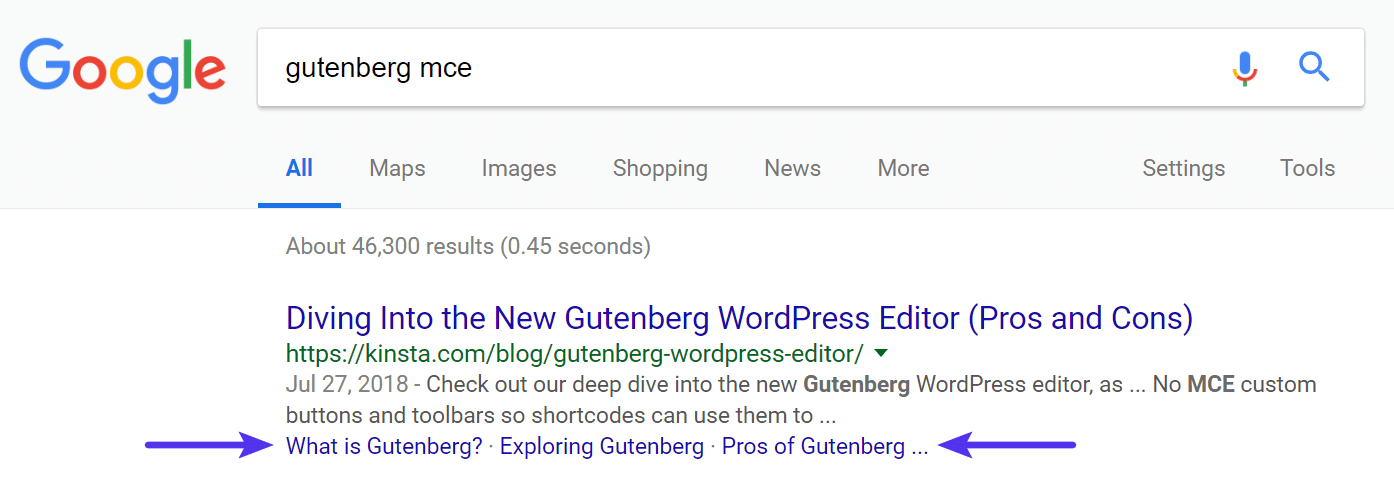Expand the arrow beside the kinsta URL
The width and height of the screenshot is (1394, 492).
coord(881,353)
